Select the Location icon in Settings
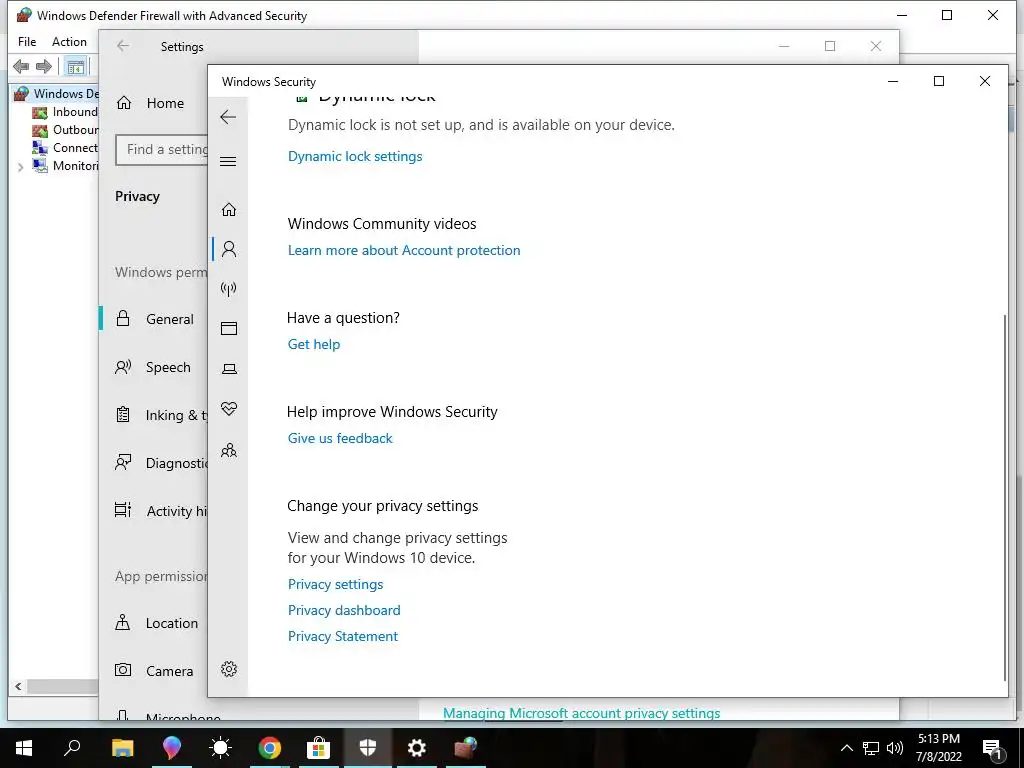The width and height of the screenshot is (1024, 768). click(x=123, y=622)
